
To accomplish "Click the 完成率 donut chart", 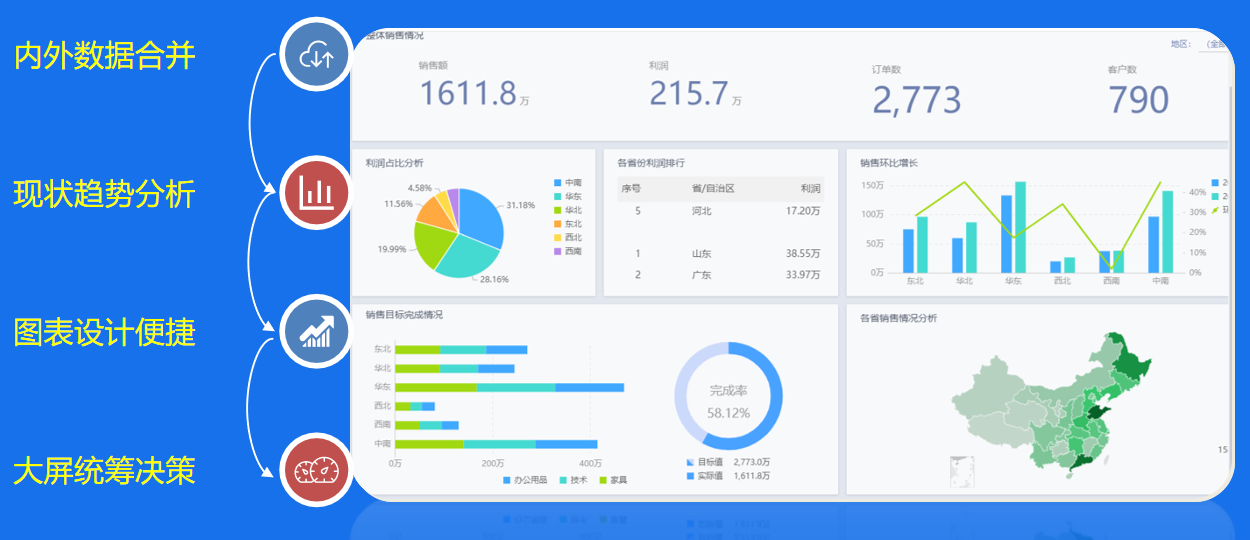I will [728, 396].
